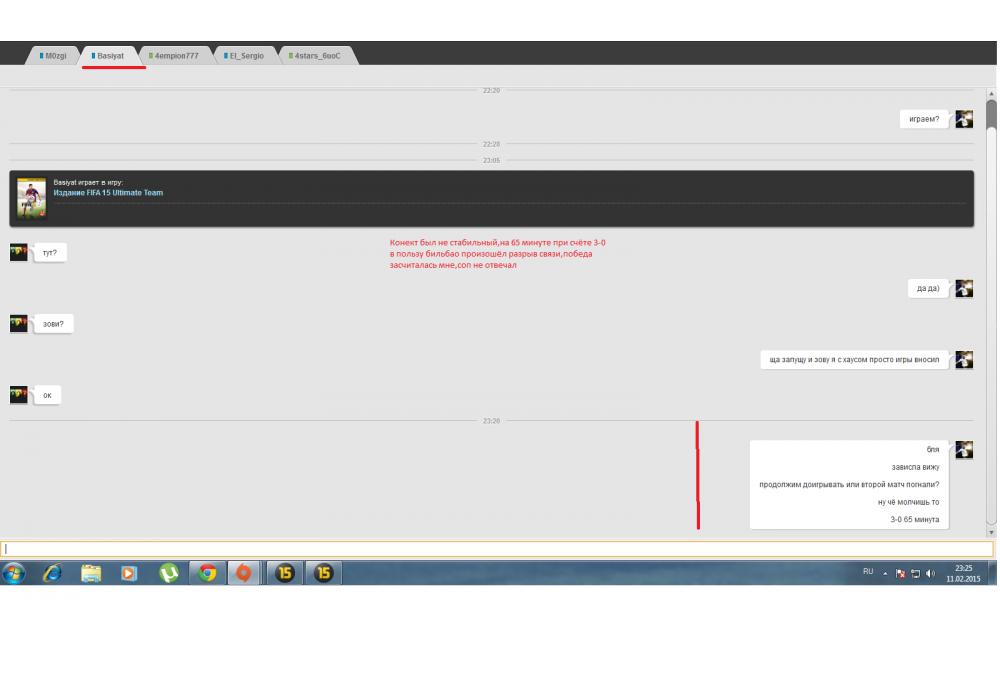Click the 'тут?' message bubble
This screenshot has height=700, width=1000.
[x=50, y=253]
